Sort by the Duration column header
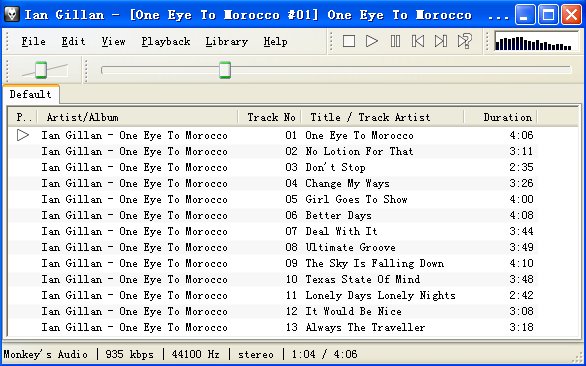 (x=500, y=117)
